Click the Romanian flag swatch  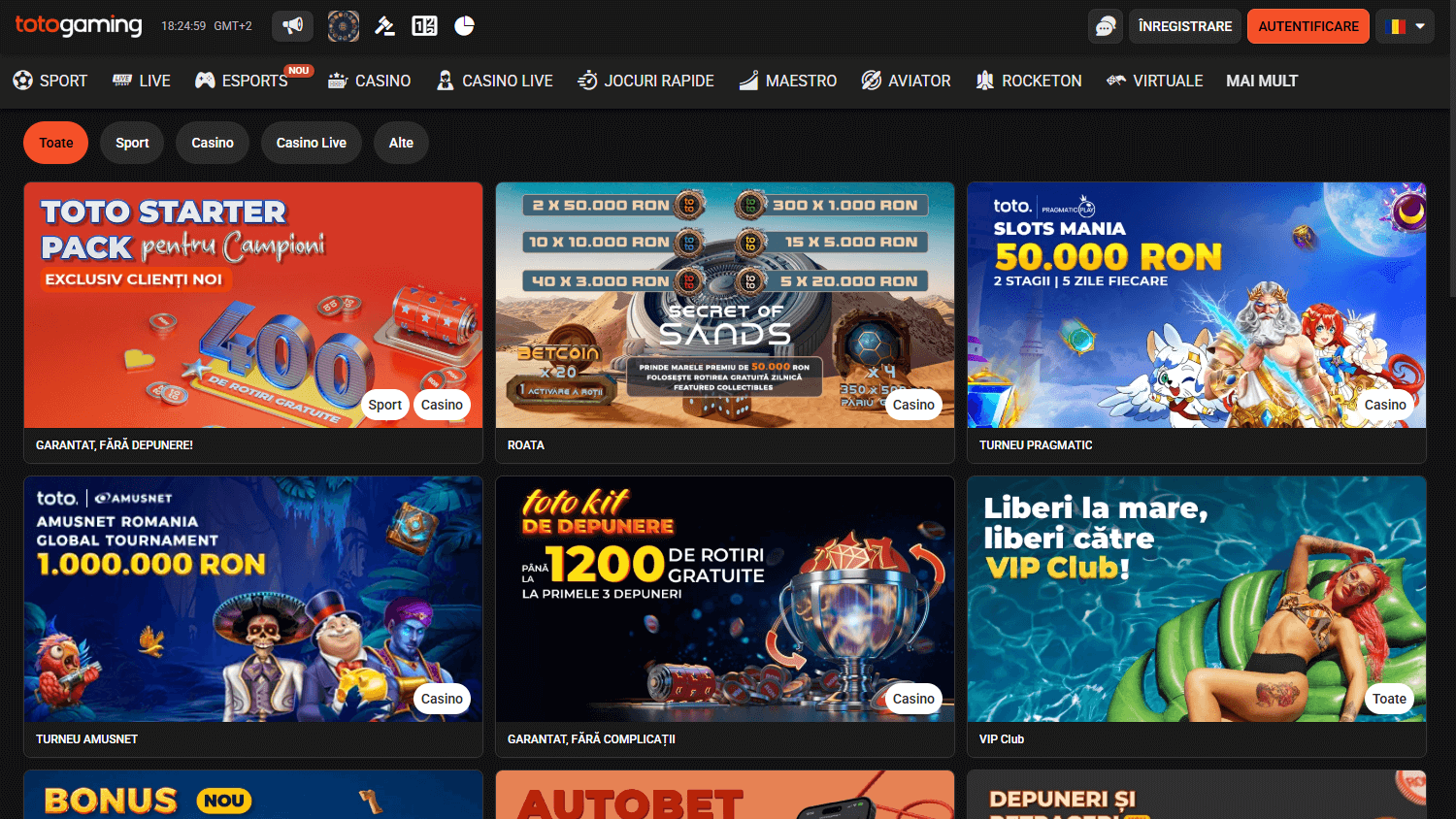1399,26
